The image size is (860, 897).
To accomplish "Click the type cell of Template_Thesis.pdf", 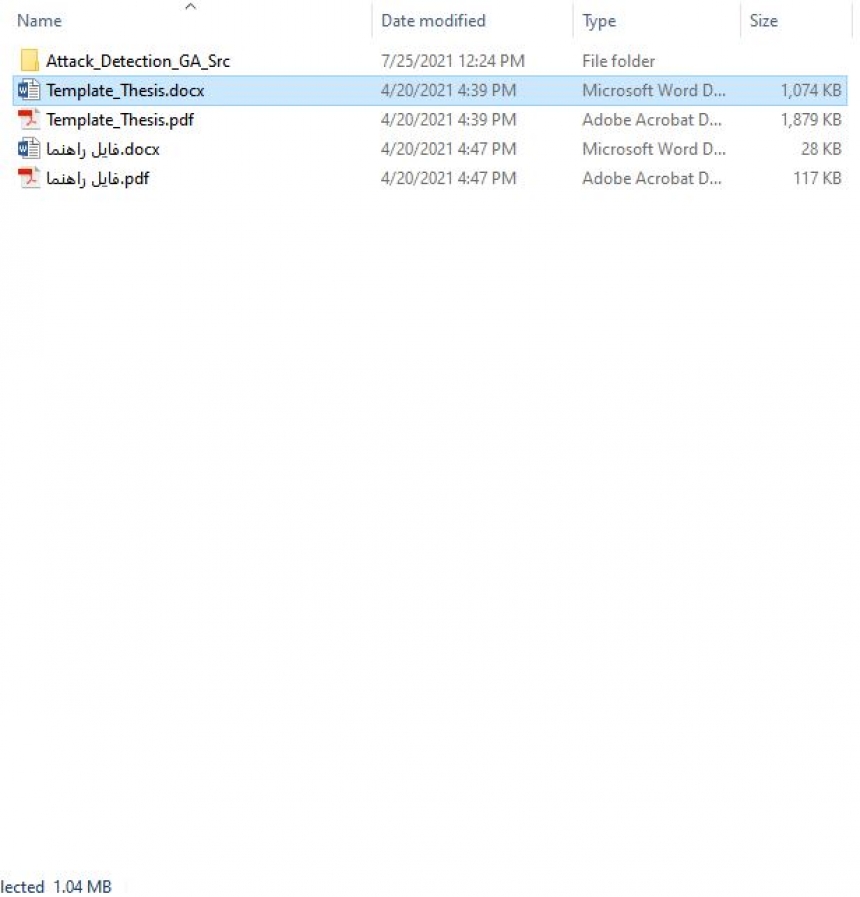I will coord(652,120).
